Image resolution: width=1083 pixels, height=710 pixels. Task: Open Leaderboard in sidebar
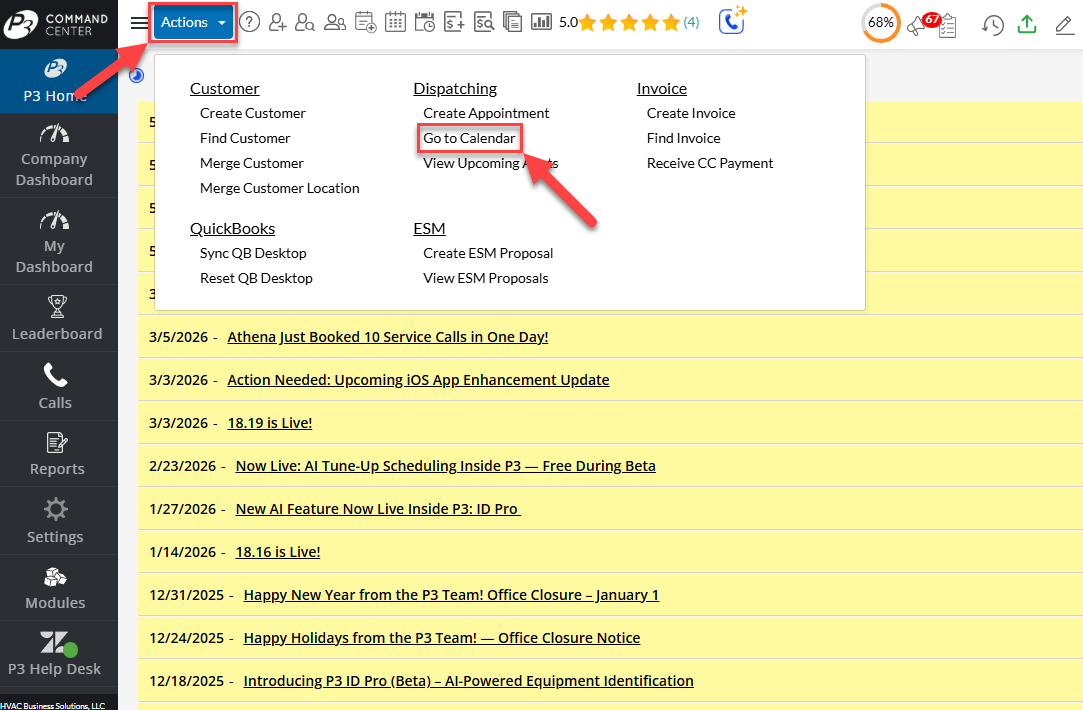(59, 318)
